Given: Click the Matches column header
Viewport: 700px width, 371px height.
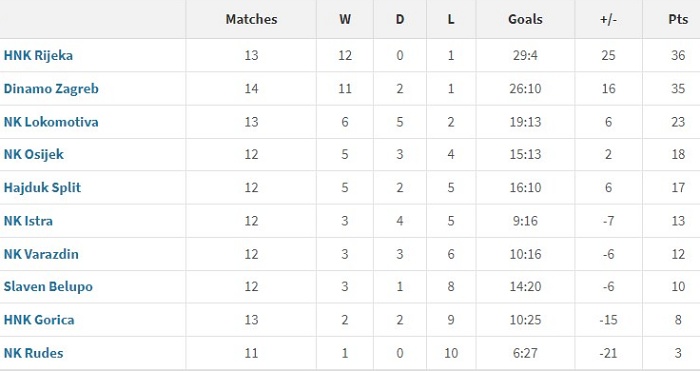Looking at the screenshot, I should click(x=251, y=19).
